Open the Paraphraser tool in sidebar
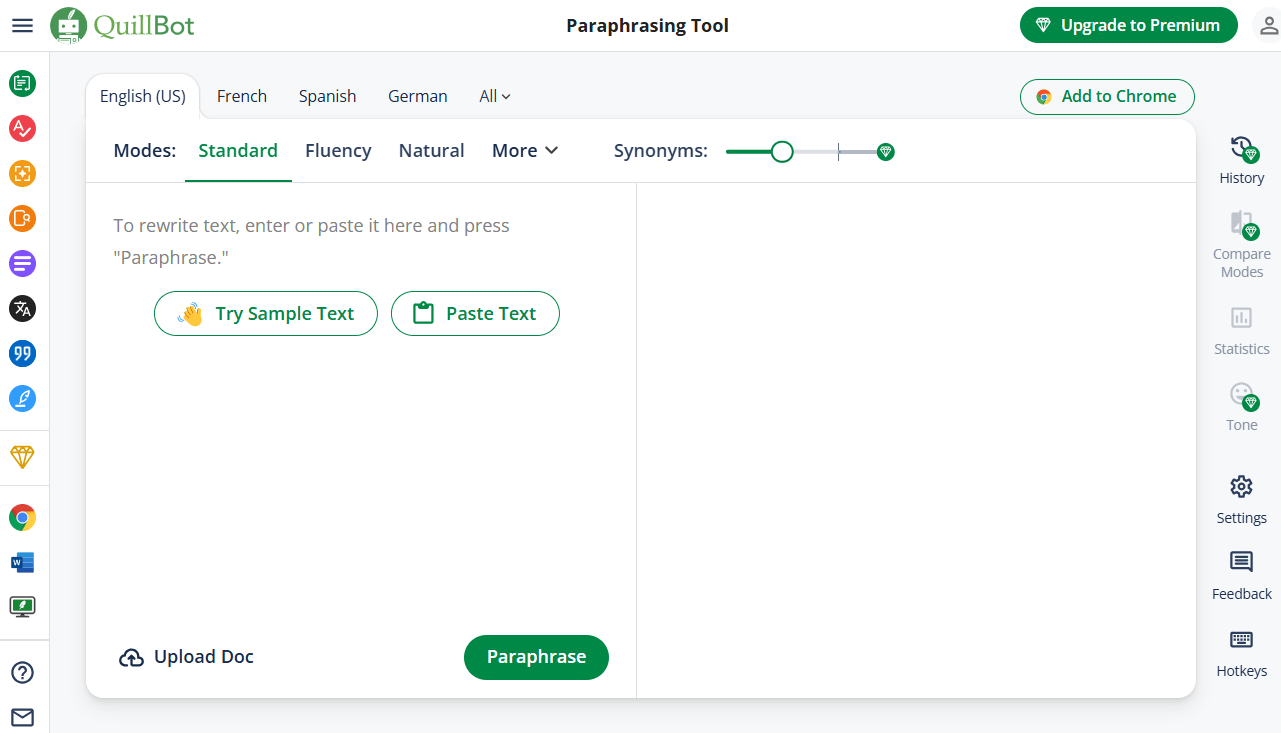1281x733 pixels. pos(22,83)
